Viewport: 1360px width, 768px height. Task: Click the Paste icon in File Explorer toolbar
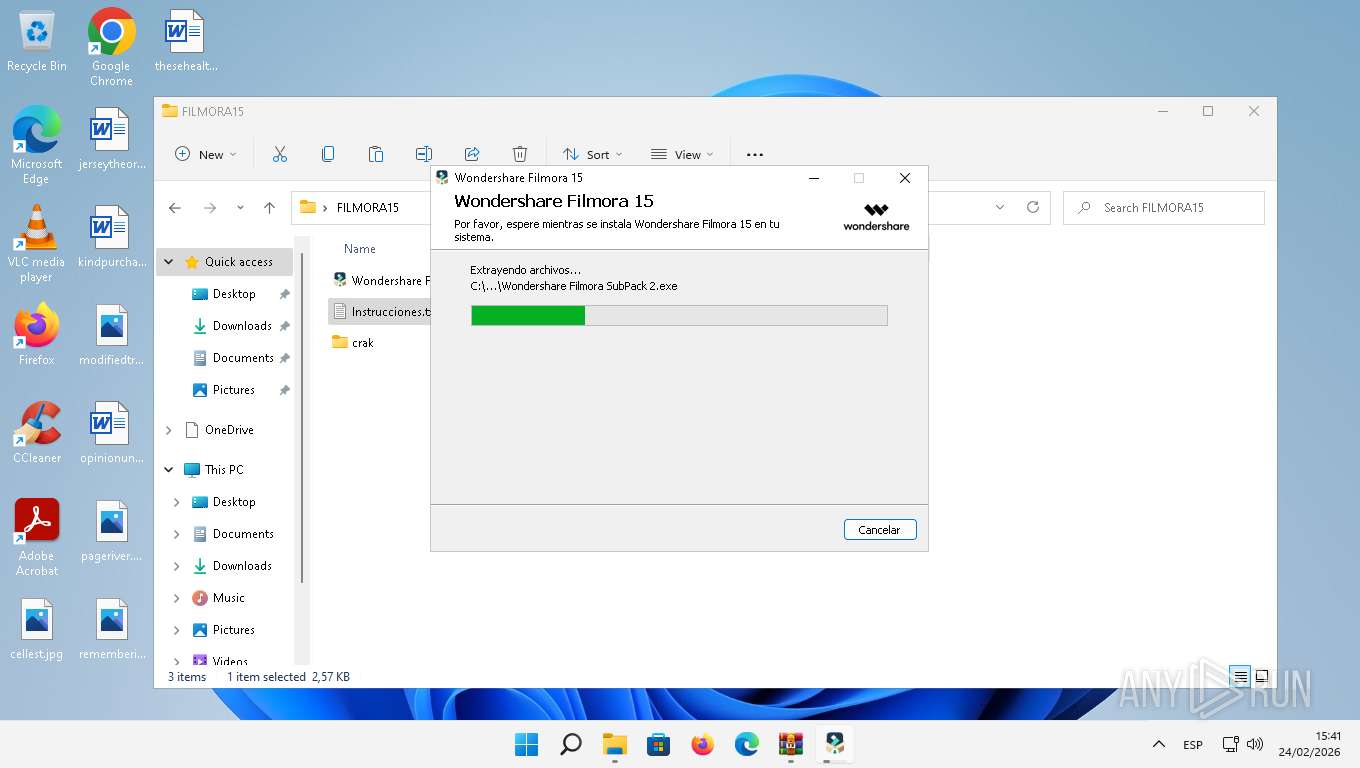(x=376, y=154)
